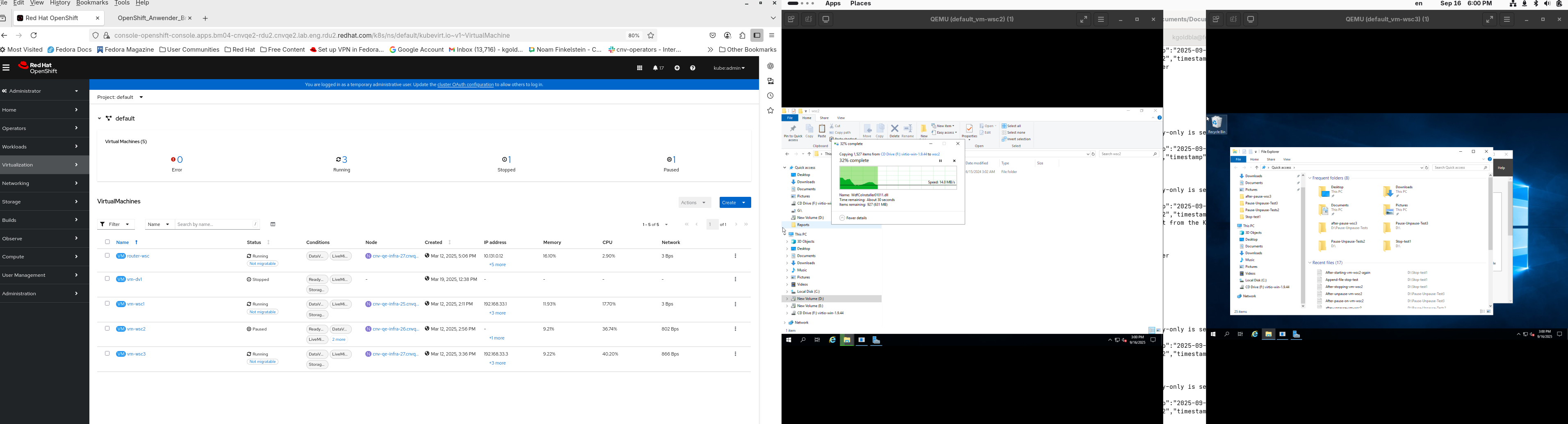The width and height of the screenshot is (1568, 424).
Task: Open the cluster OAuth configuration link
Action: [465, 85]
